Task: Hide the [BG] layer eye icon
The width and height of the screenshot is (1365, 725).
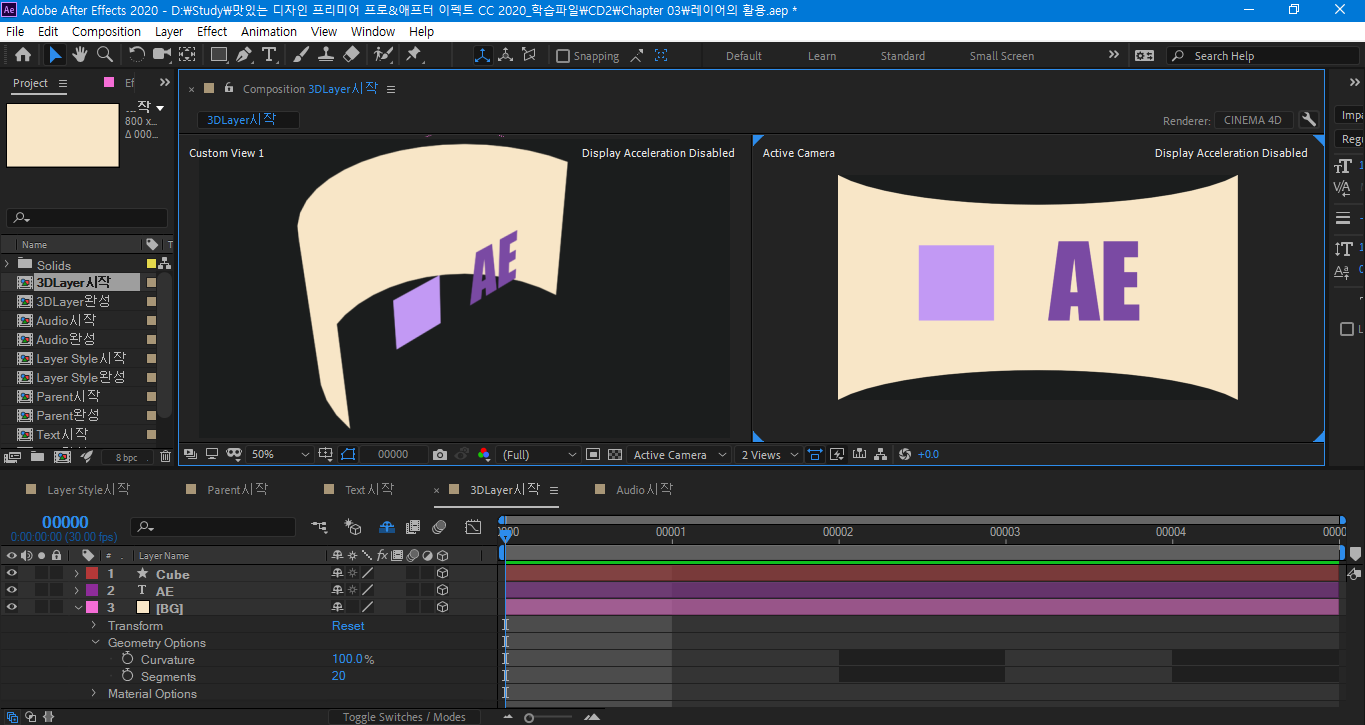Action: pos(12,607)
